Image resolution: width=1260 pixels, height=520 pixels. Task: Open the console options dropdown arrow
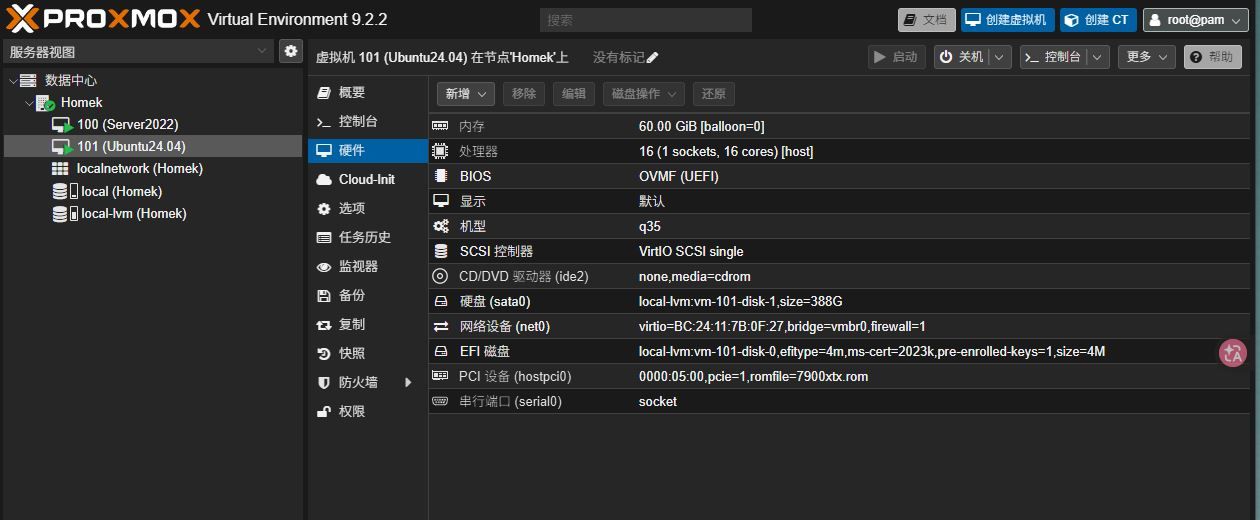click(1098, 57)
